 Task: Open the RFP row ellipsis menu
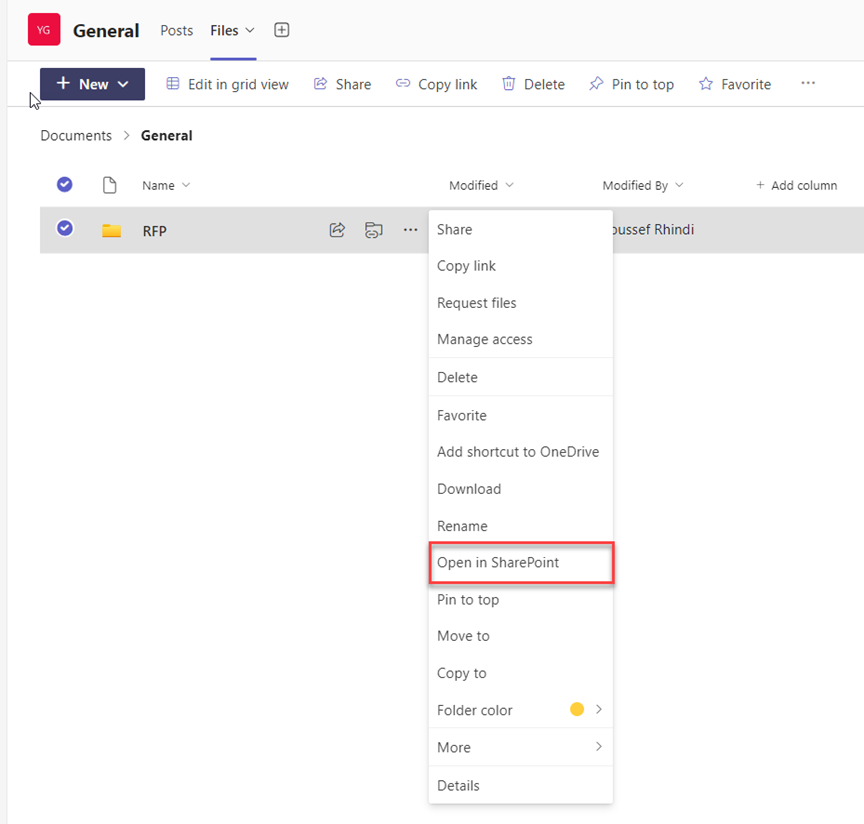pyautogui.click(x=410, y=230)
